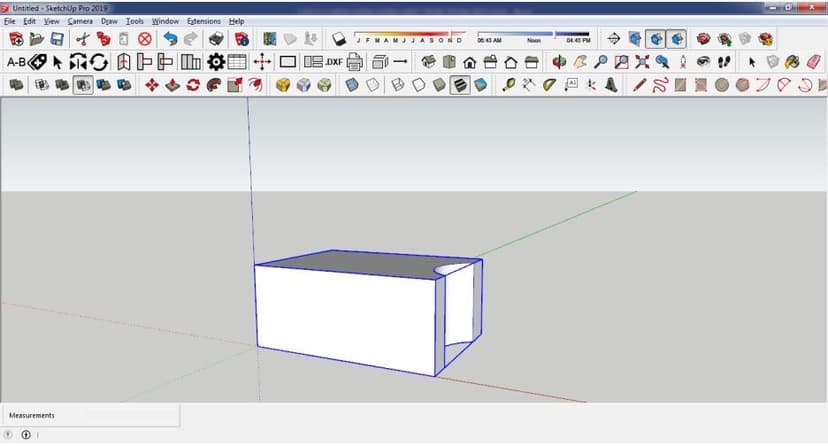Enable Monochrome face style
828x446 pixels.
point(481,84)
